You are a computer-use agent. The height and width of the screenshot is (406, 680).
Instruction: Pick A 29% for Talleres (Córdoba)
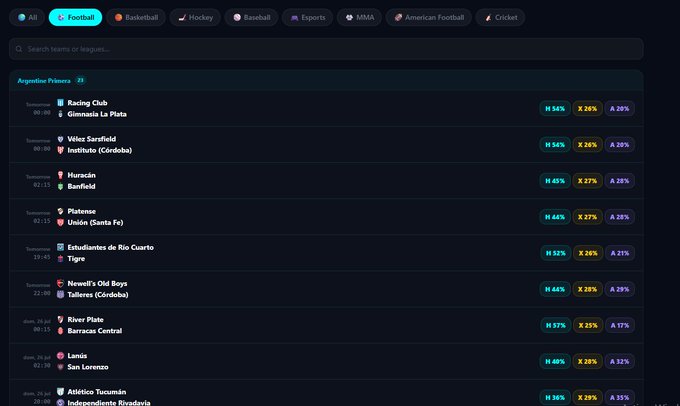(x=620, y=289)
